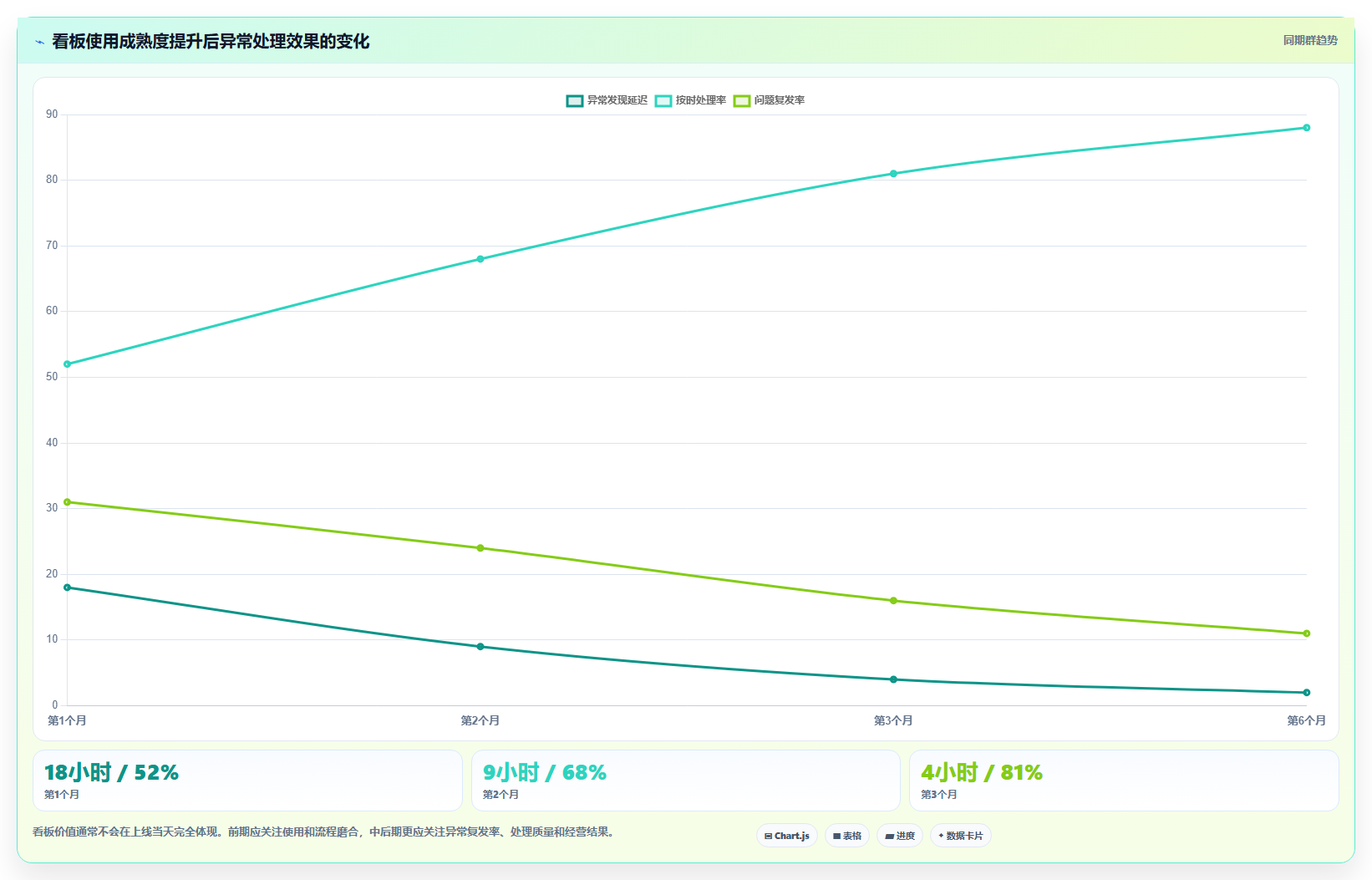Select the 进度 chip

coord(900,836)
